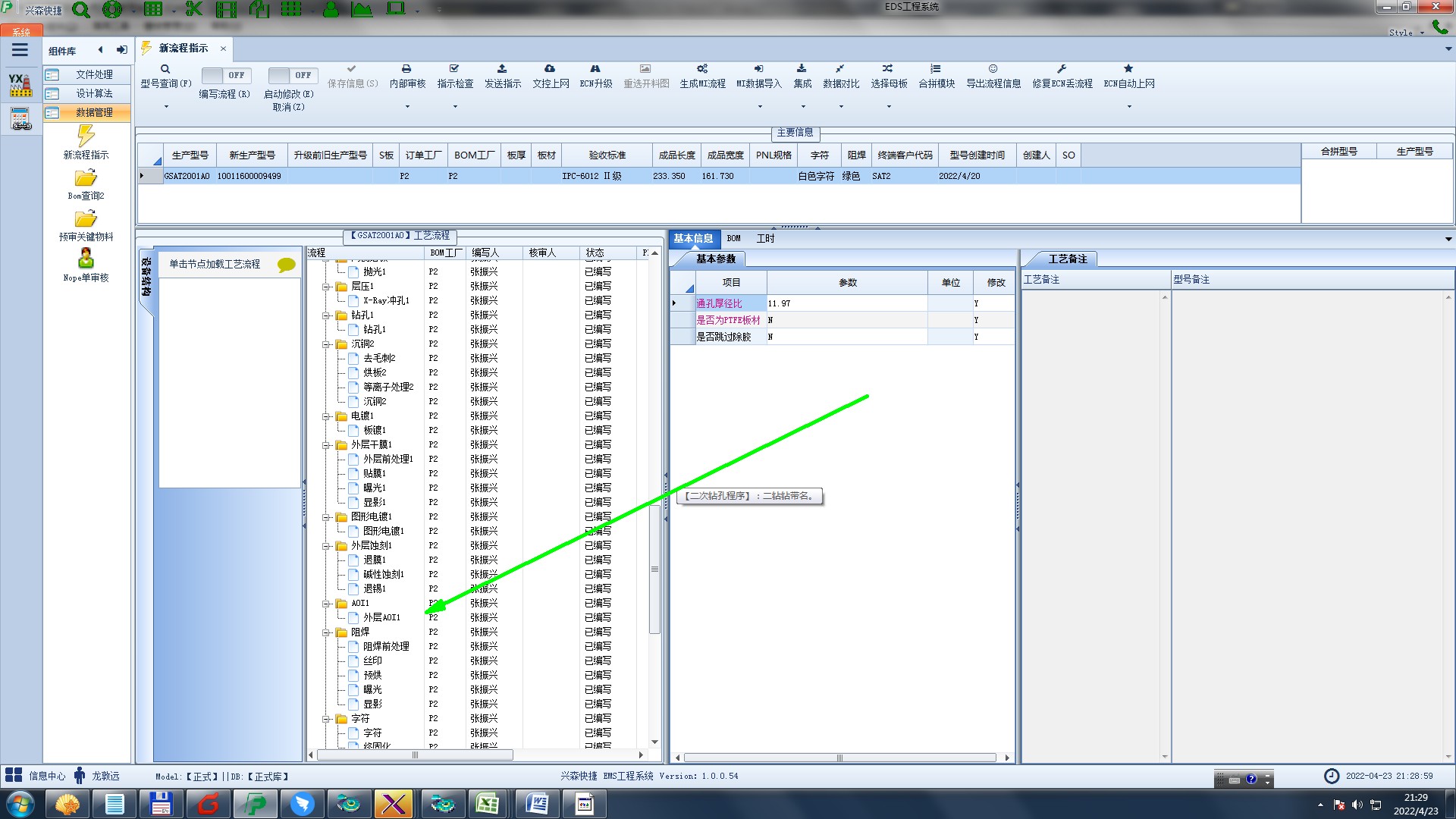This screenshot has height=819, width=1456.
Task: Click the 文控上网 cloud icon
Action: coord(550,69)
